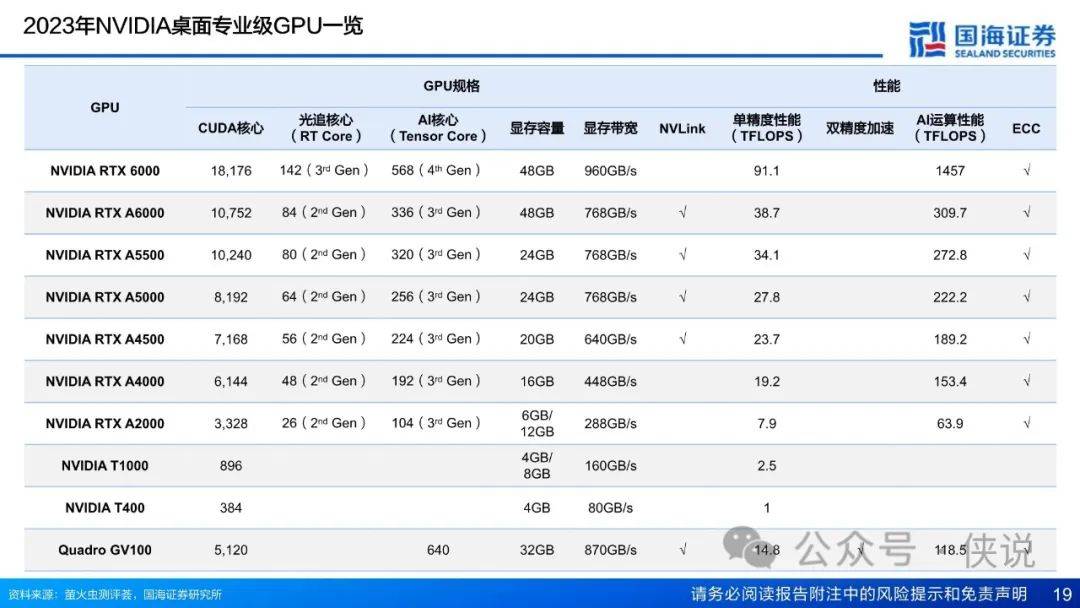The width and height of the screenshot is (1080, 608).
Task: Click the Tensor core cell "336 (3rd Gen)"
Action: (x=436, y=213)
